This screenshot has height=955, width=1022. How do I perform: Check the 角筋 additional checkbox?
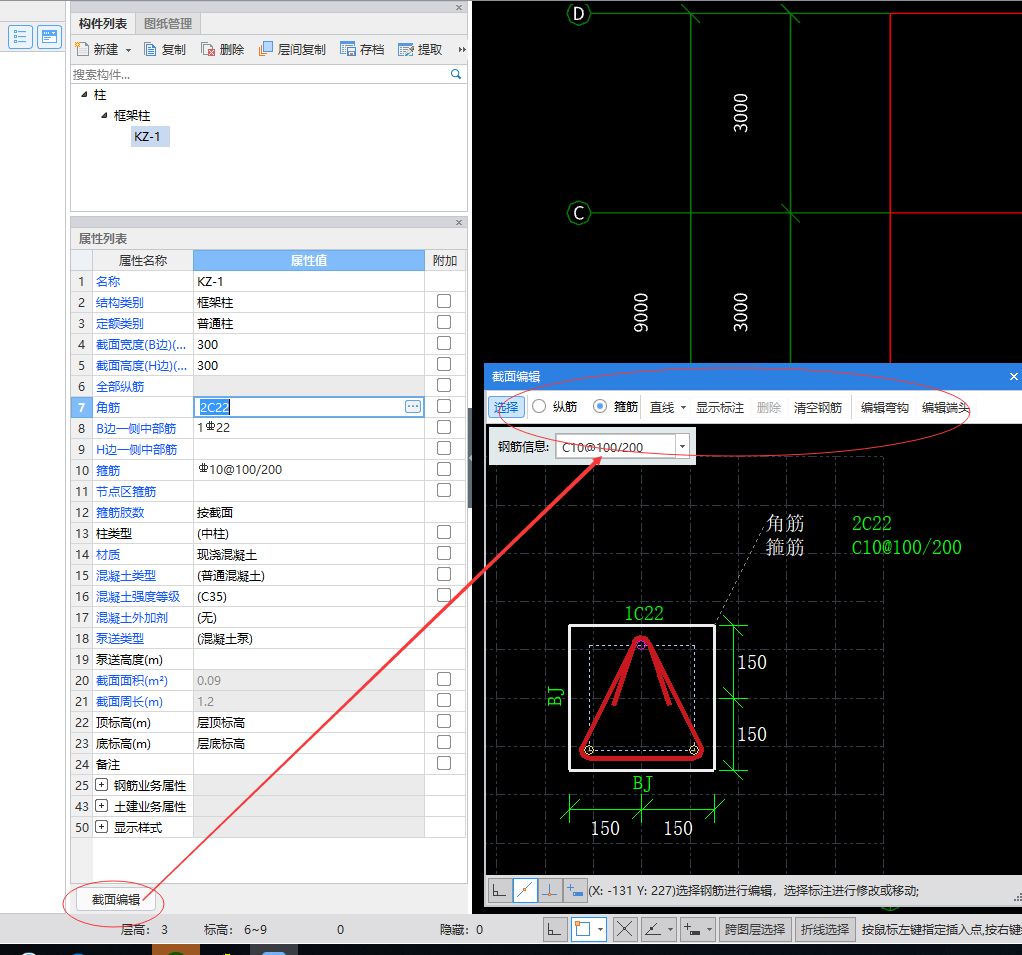pos(444,406)
